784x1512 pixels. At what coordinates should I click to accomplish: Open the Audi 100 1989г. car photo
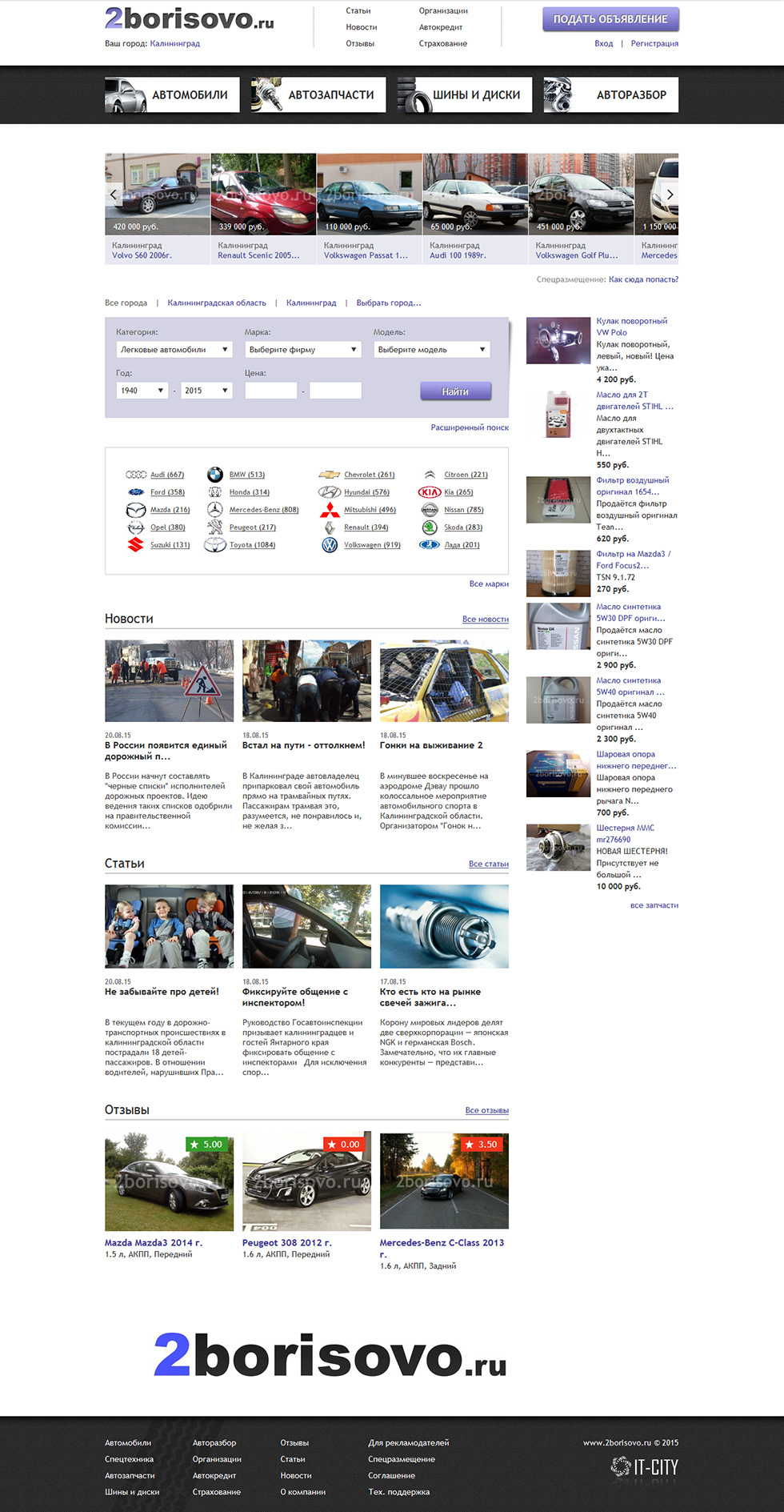(x=475, y=194)
